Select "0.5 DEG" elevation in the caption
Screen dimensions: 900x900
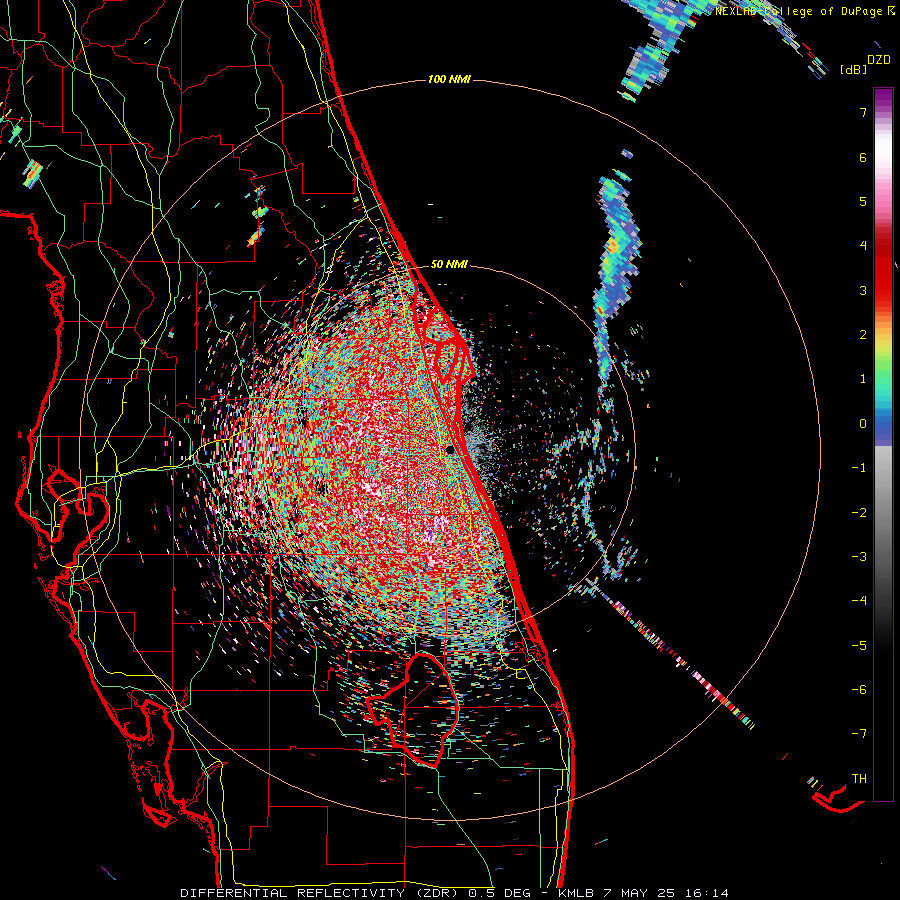pyautogui.click(x=501, y=893)
